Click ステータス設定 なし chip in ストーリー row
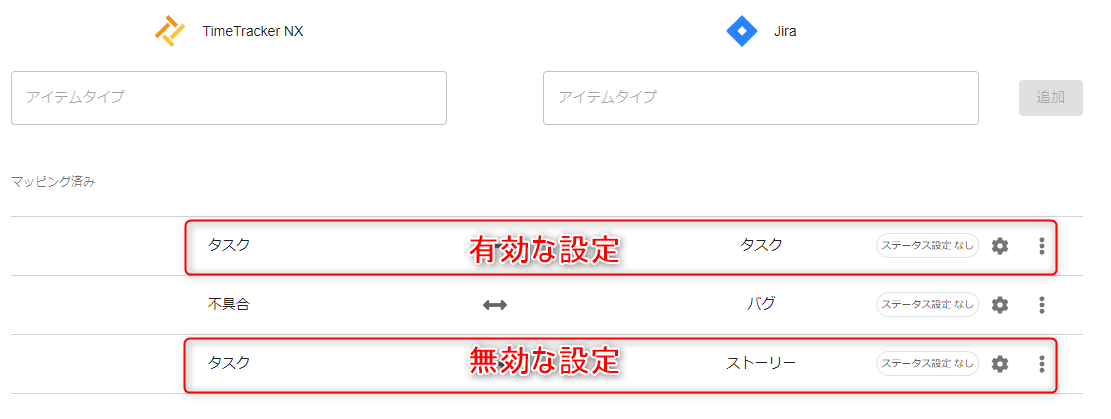 click(927, 364)
